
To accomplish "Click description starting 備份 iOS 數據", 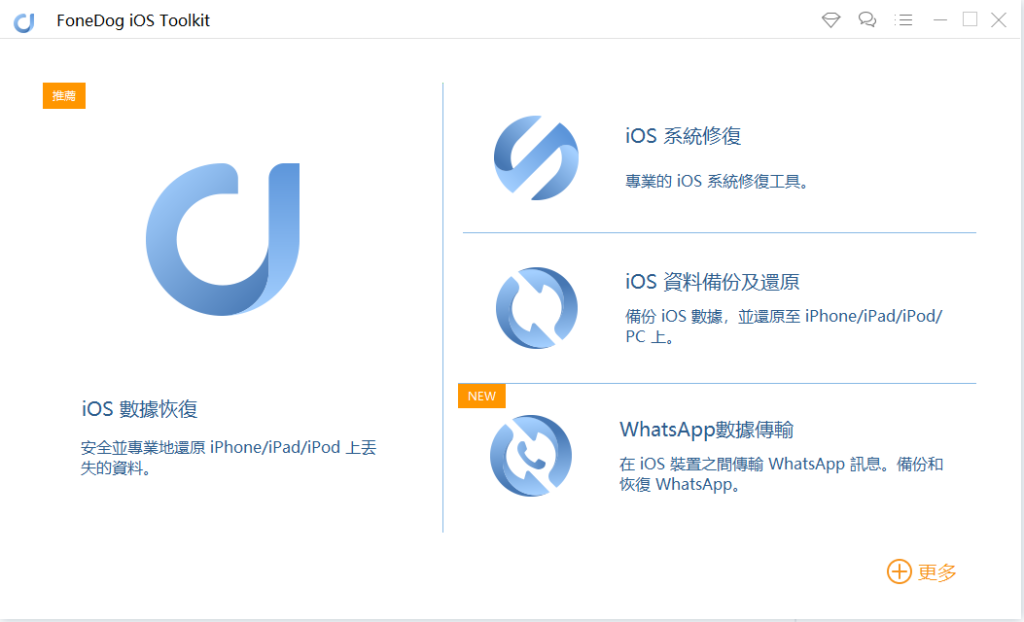I will [x=784, y=326].
